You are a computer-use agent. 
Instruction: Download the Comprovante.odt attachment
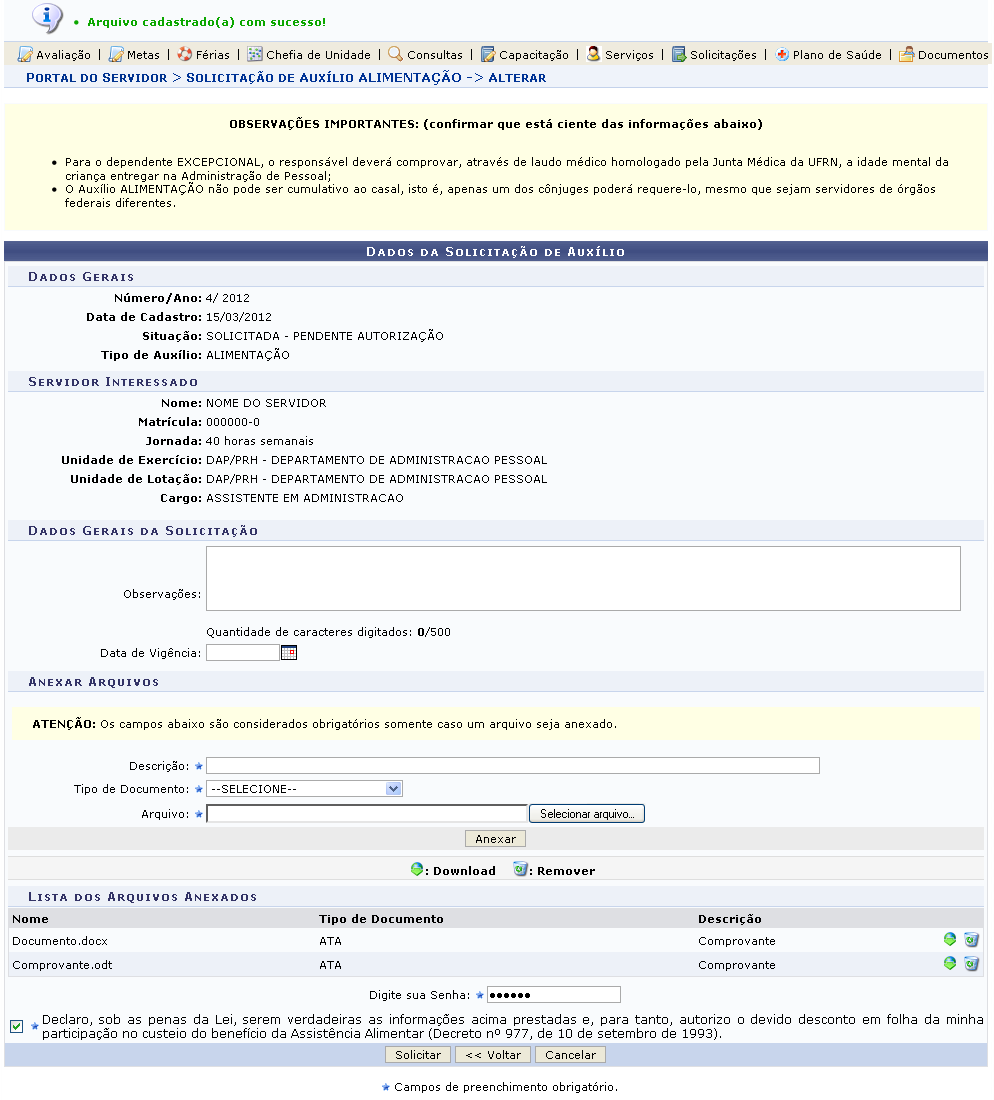click(950, 963)
